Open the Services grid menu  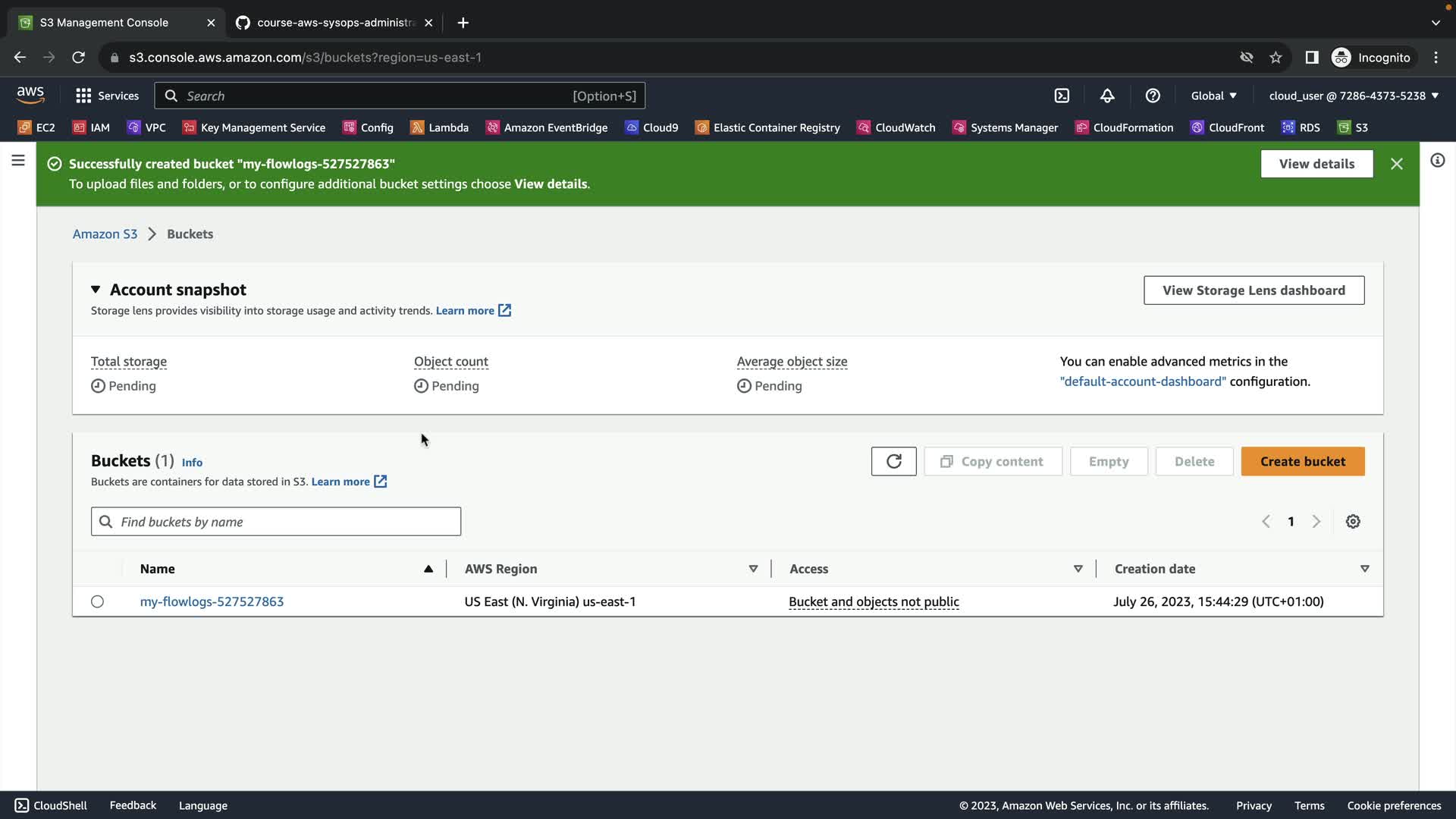pyautogui.click(x=107, y=96)
